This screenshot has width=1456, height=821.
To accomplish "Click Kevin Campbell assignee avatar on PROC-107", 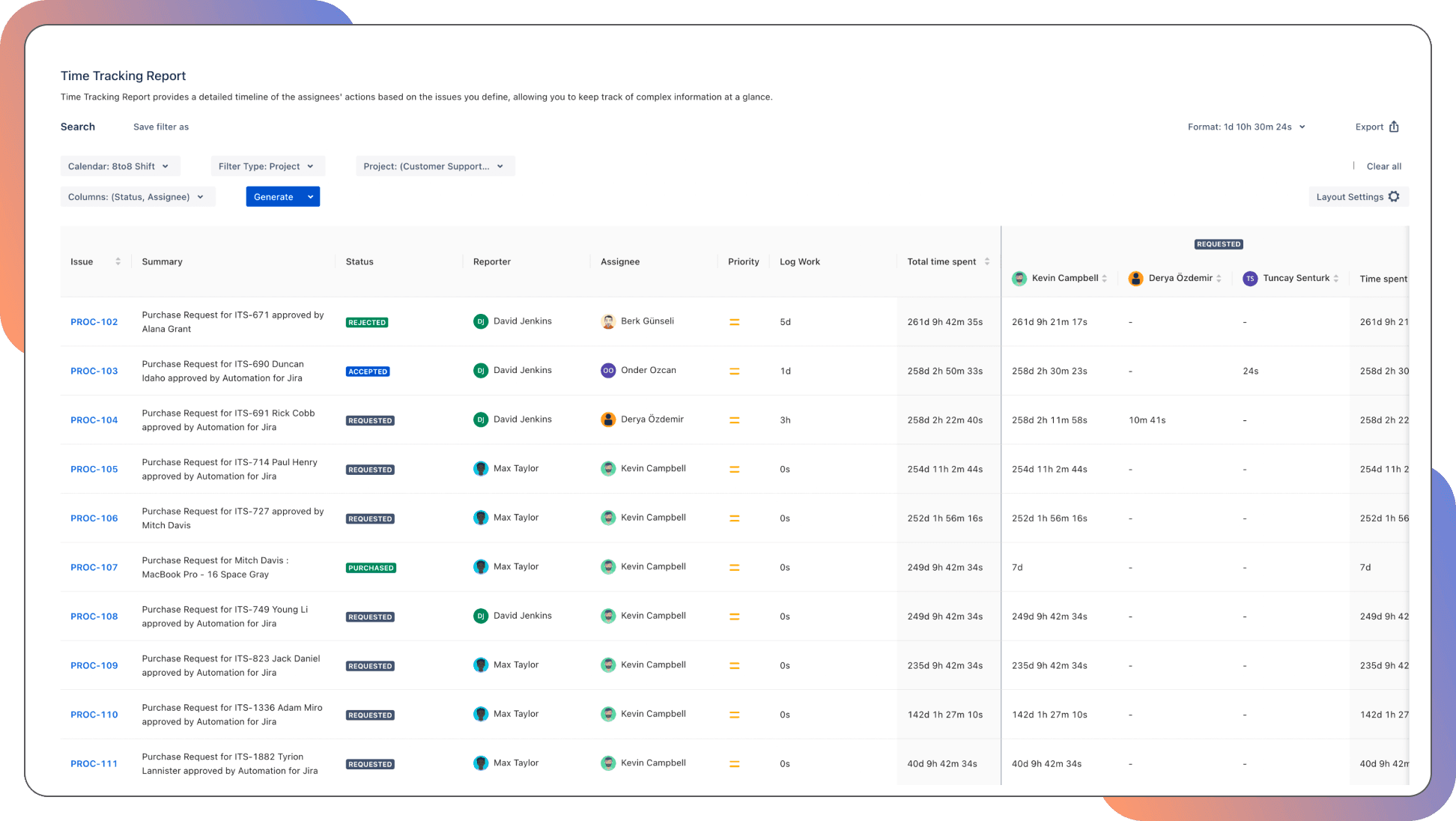I will click(608, 567).
